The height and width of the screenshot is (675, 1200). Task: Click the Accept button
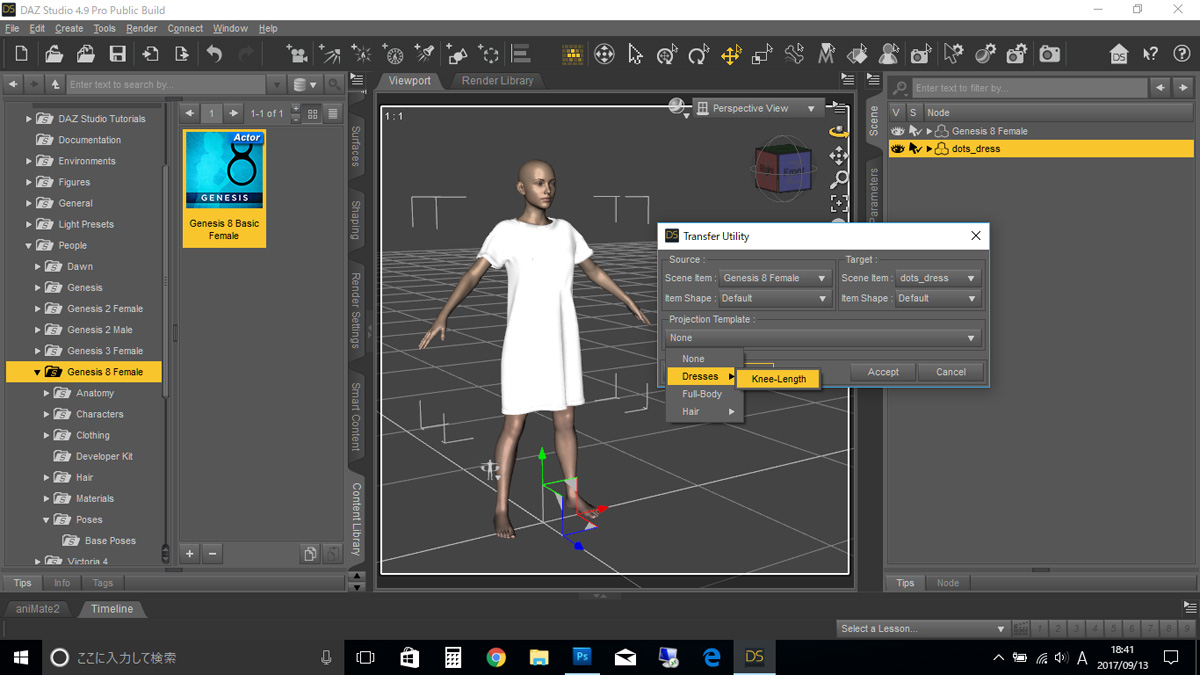[x=883, y=372]
